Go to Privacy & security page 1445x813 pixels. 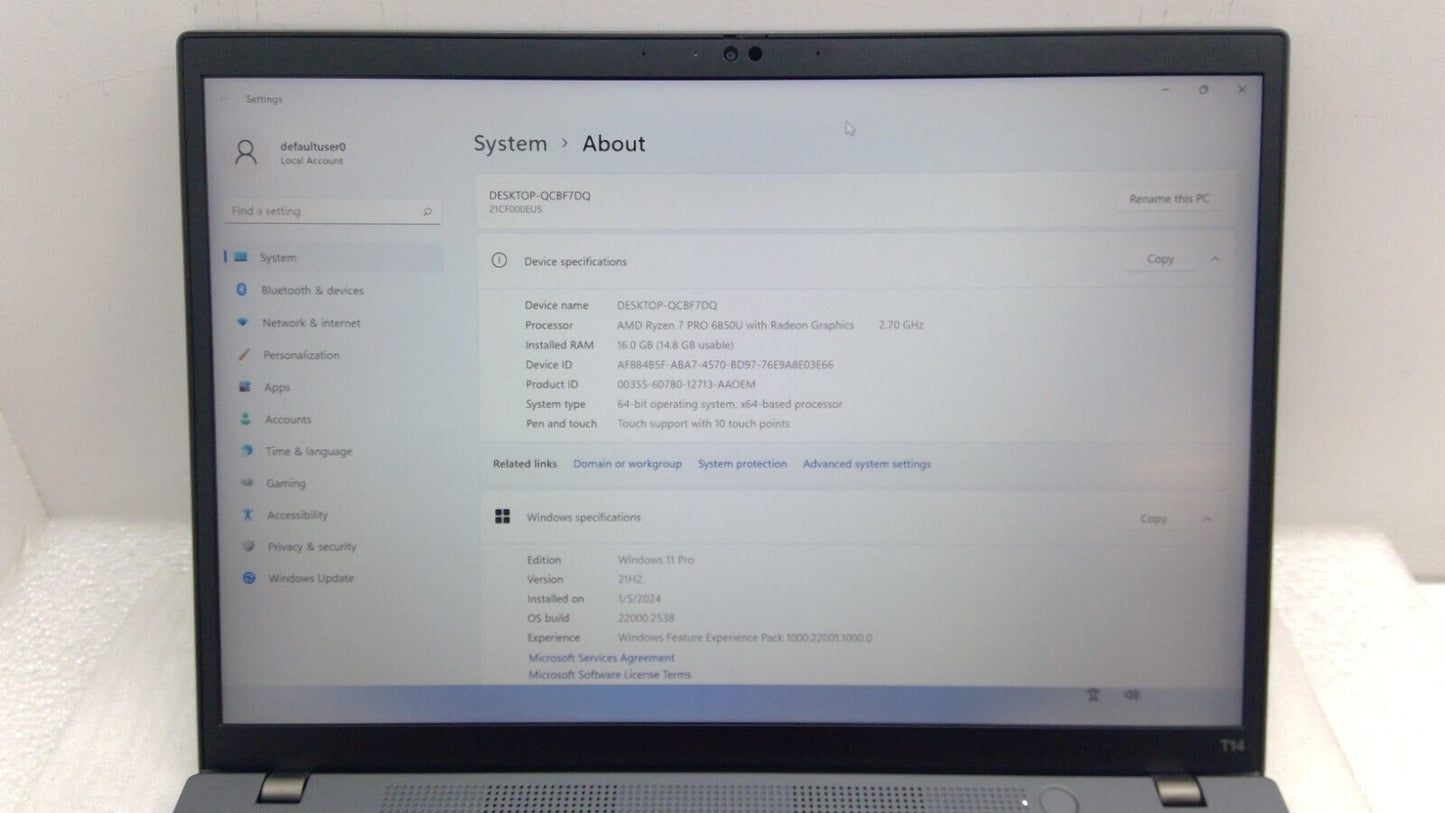(311, 547)
